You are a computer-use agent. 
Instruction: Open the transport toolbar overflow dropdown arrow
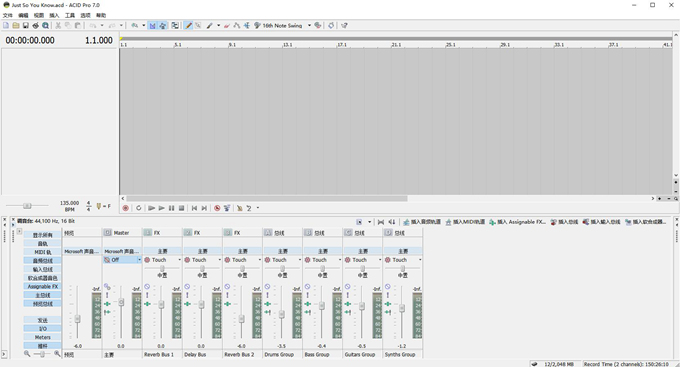(x=258, y=208)
